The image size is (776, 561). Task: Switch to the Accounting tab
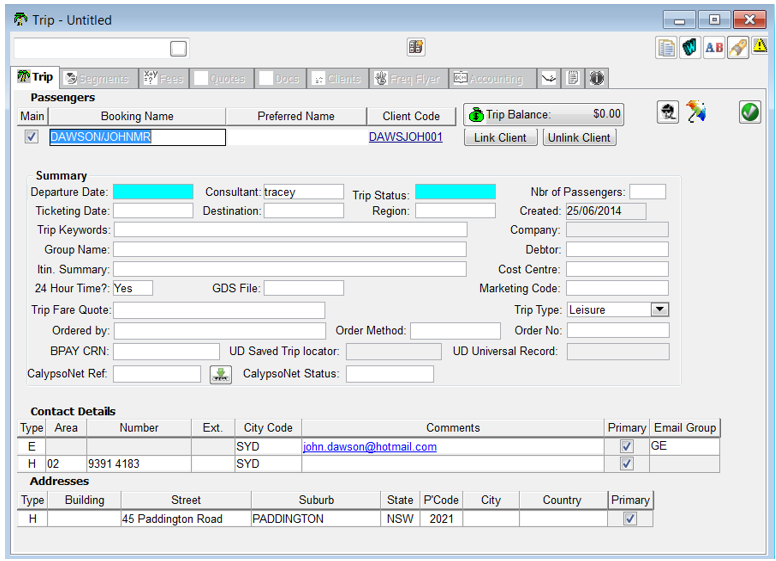[x=492, y=78]
